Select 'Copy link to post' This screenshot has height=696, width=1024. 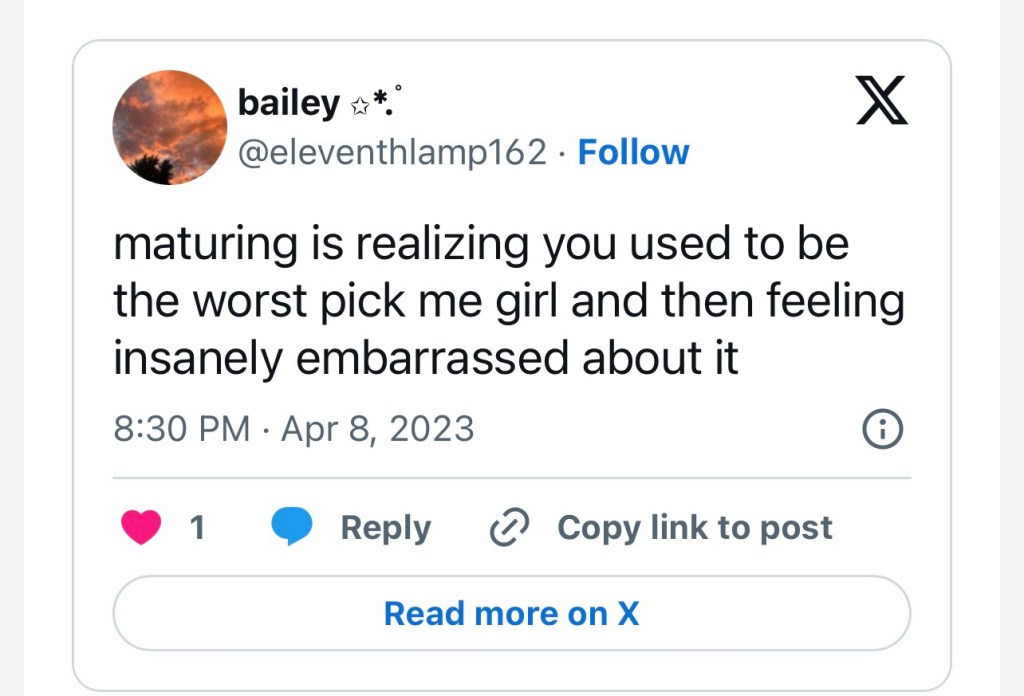[x=694, y=527]
